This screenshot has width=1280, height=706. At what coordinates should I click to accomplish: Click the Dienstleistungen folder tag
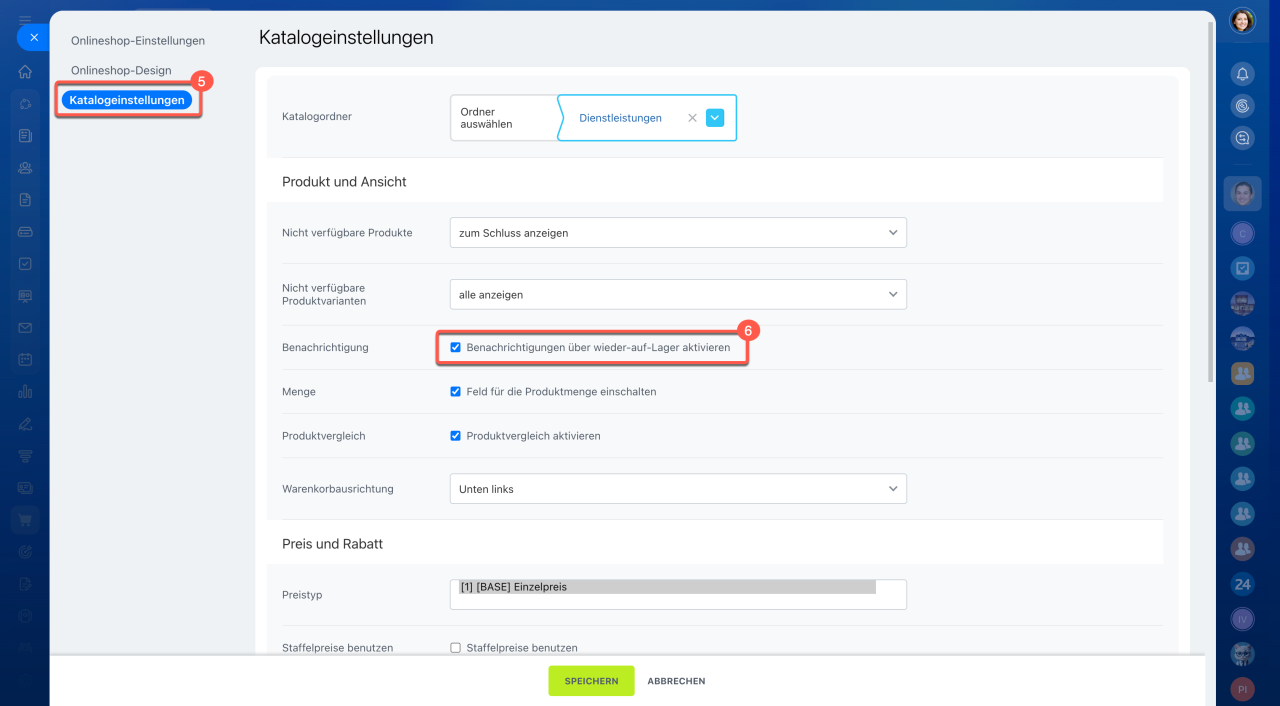[x=620, y=118]
